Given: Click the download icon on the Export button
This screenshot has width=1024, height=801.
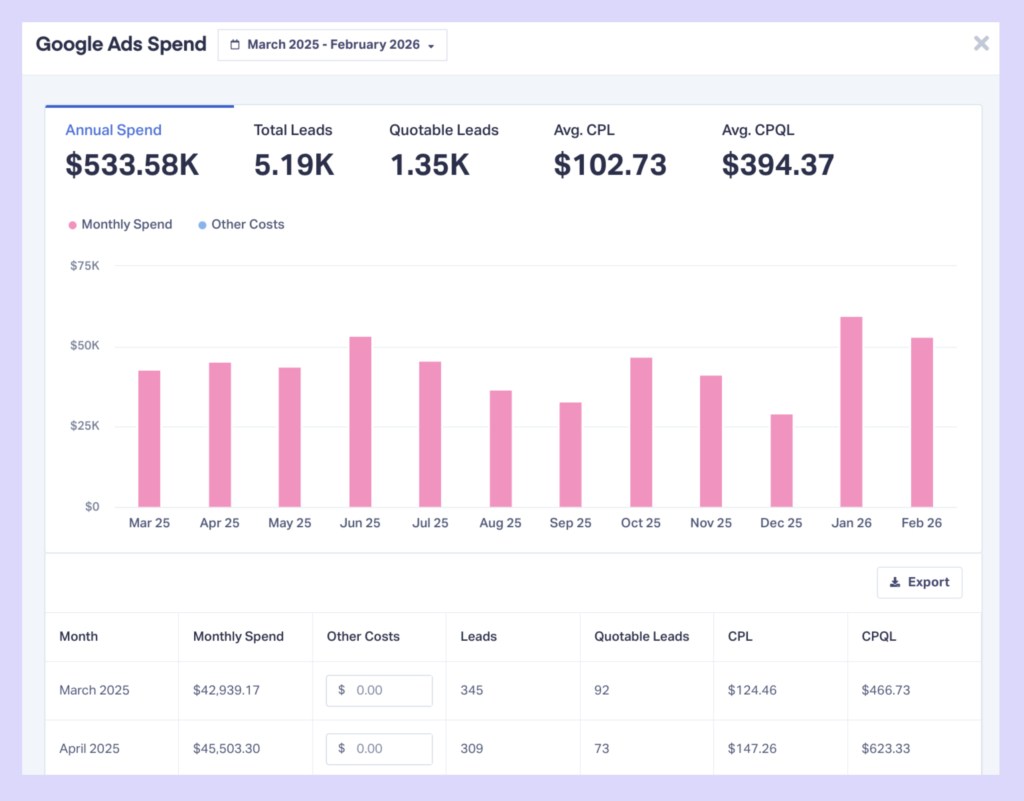Looking at the screenshot, I should 896,582.
